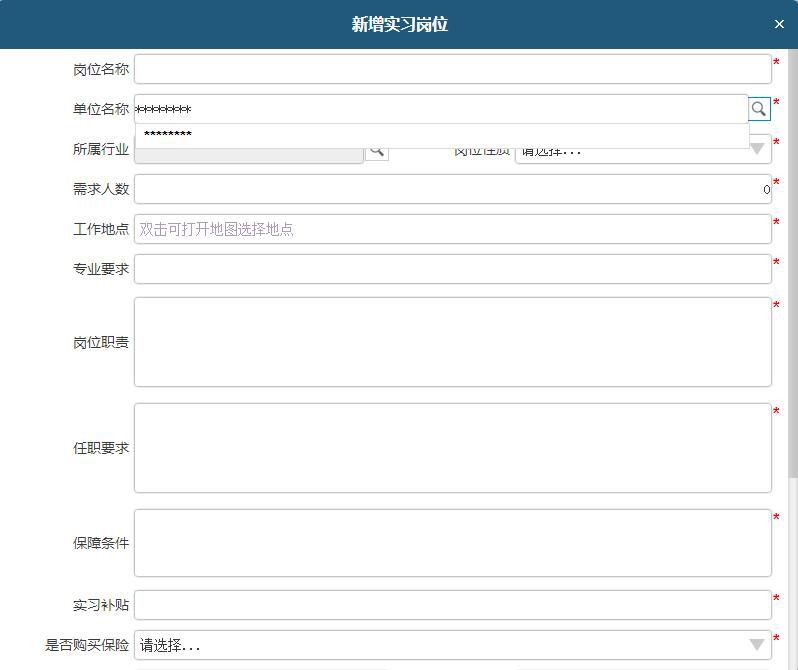Click the search icon beside 单位名称

[x=759, y=109]
